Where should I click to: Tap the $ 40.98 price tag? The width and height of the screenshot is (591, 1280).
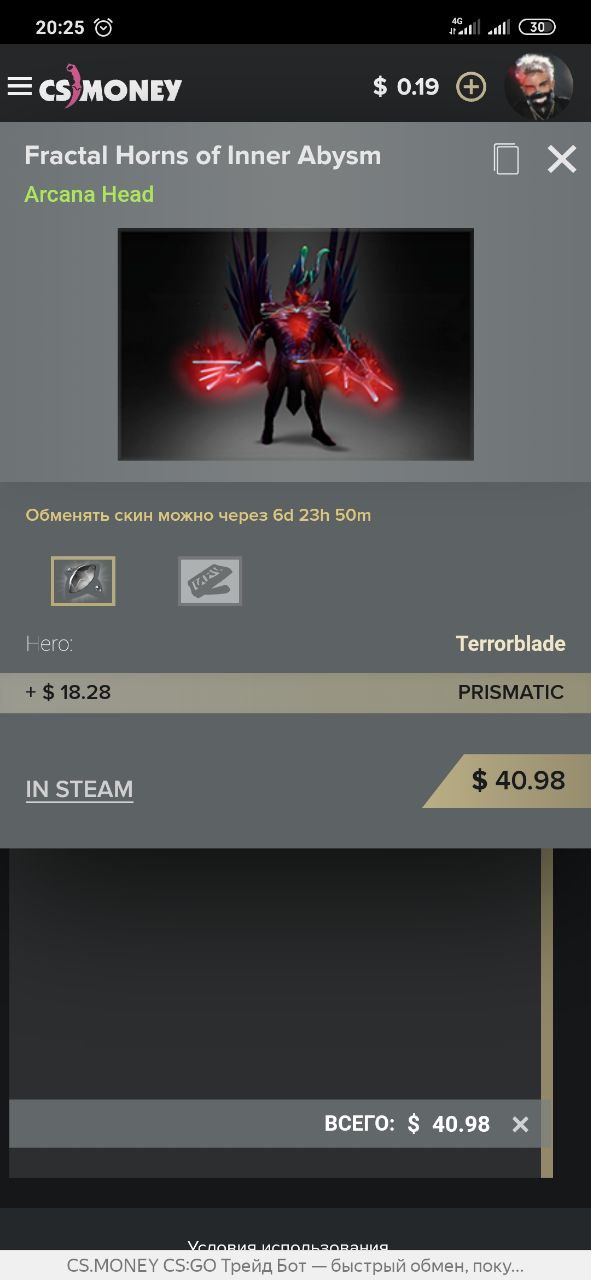[508, 781]
